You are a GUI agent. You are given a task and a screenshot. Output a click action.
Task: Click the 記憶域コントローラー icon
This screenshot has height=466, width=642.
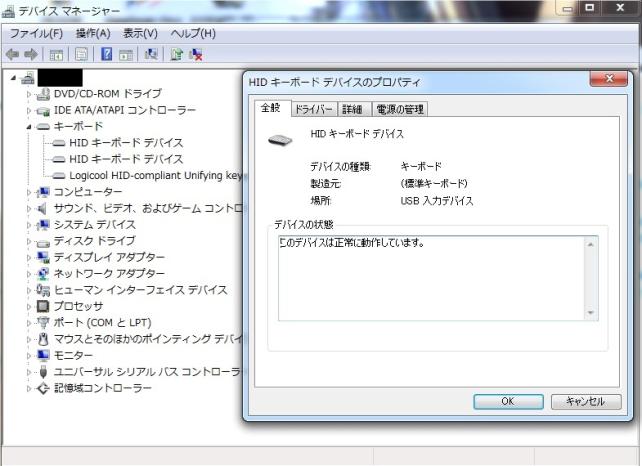point(43,388)
